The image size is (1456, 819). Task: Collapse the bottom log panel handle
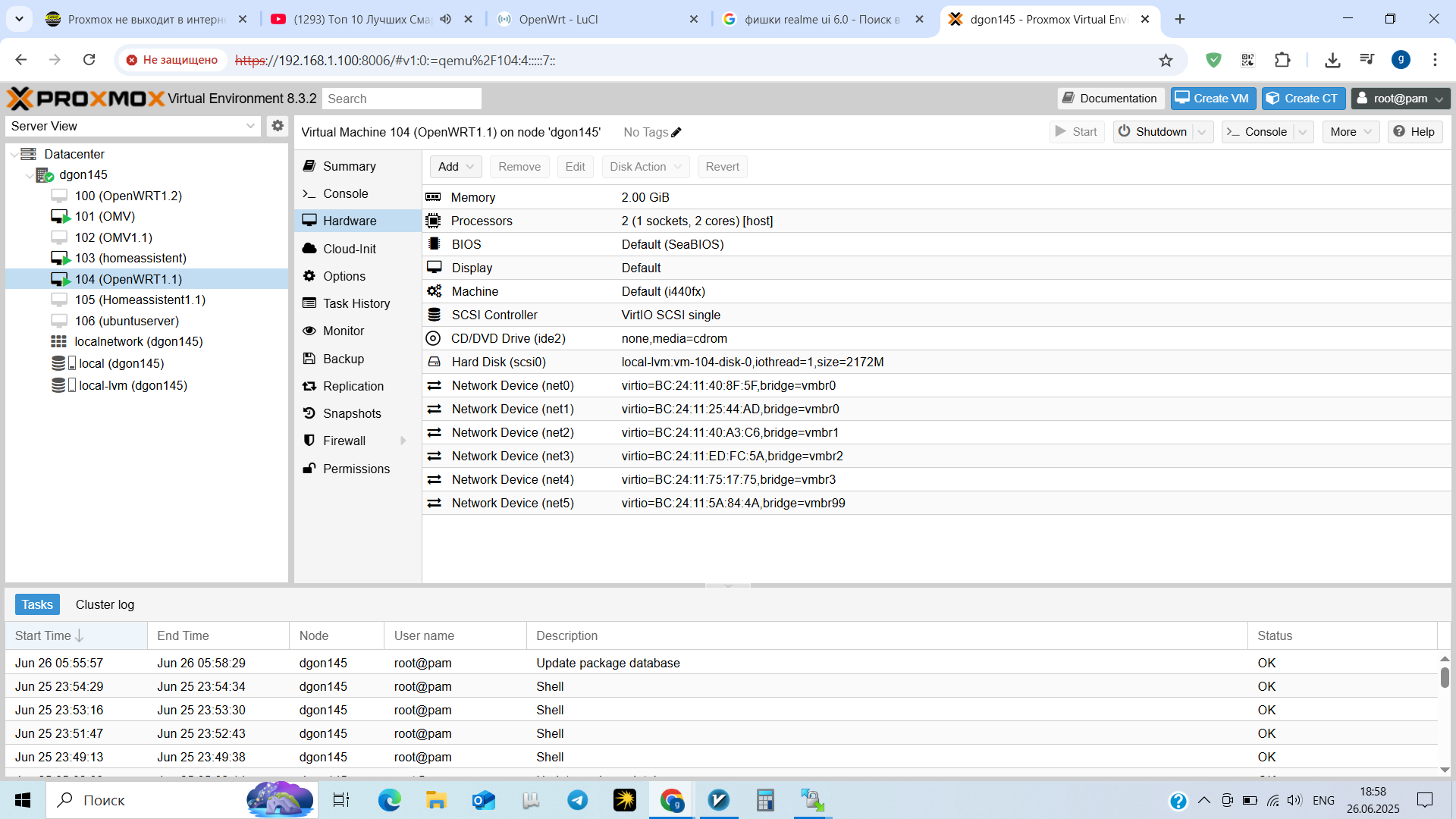click(x=728, y=585)
